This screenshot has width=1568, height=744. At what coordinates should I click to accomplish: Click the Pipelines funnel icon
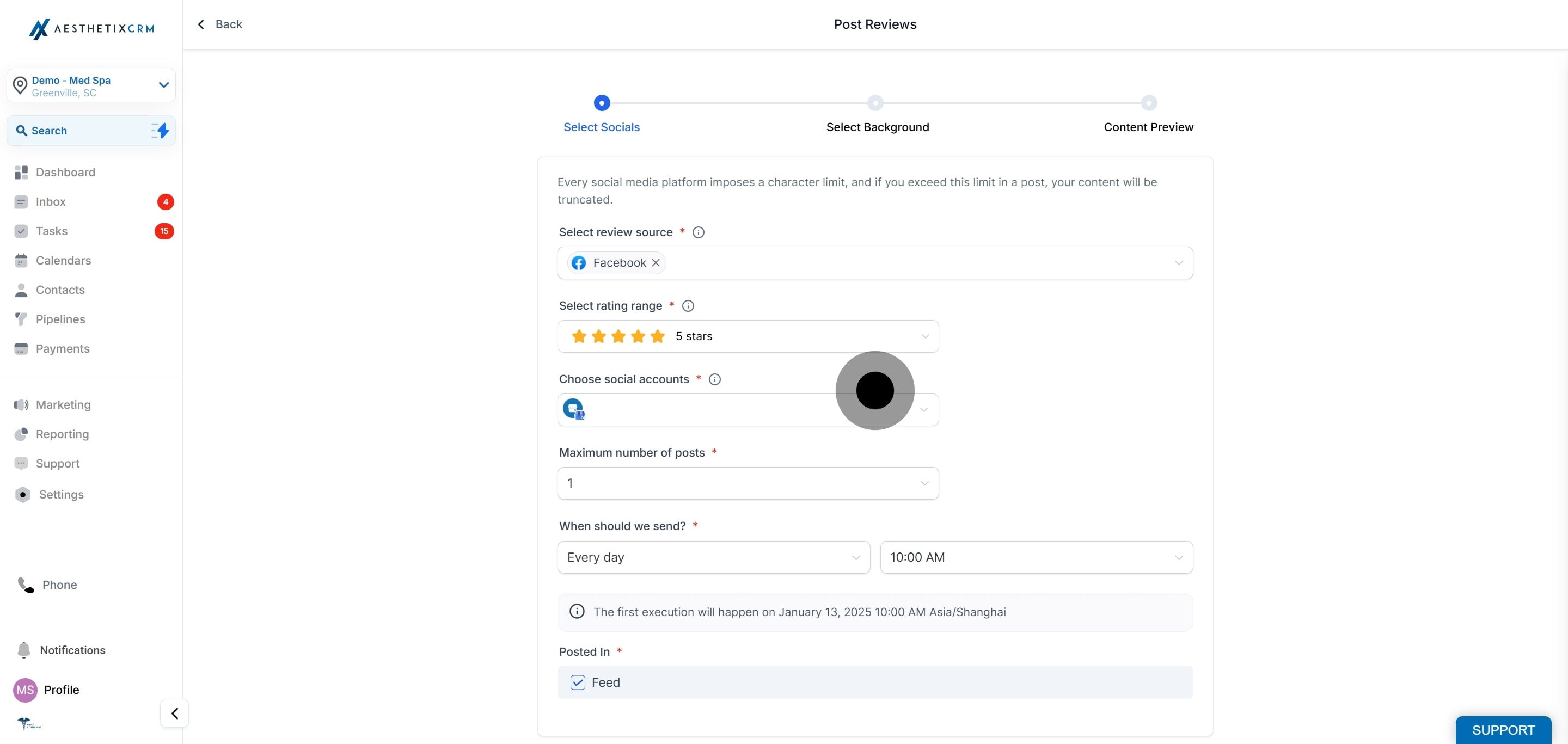click(21, 319)
